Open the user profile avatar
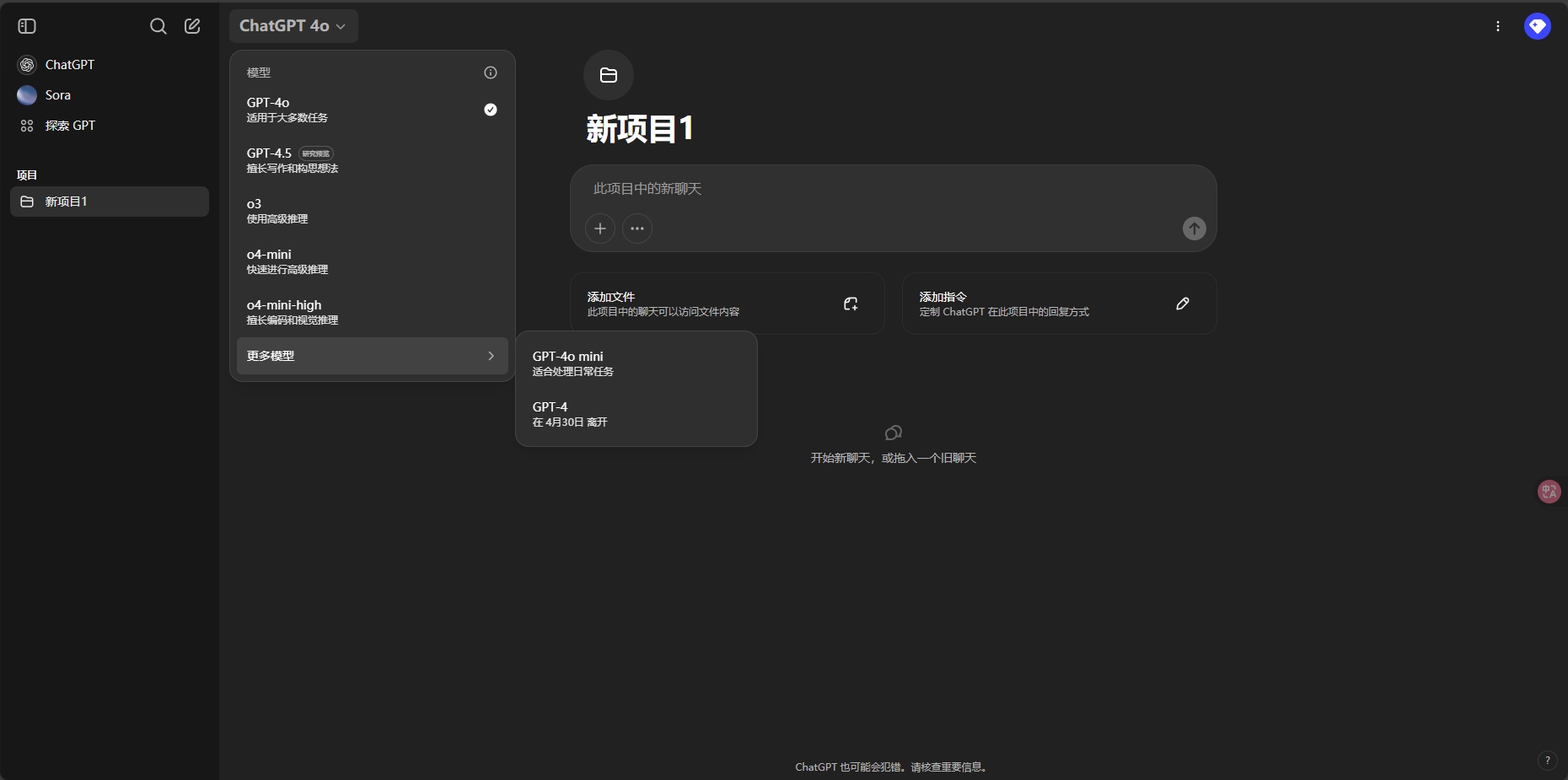This screenshot has width=1568, height=780. (1537, 26)
